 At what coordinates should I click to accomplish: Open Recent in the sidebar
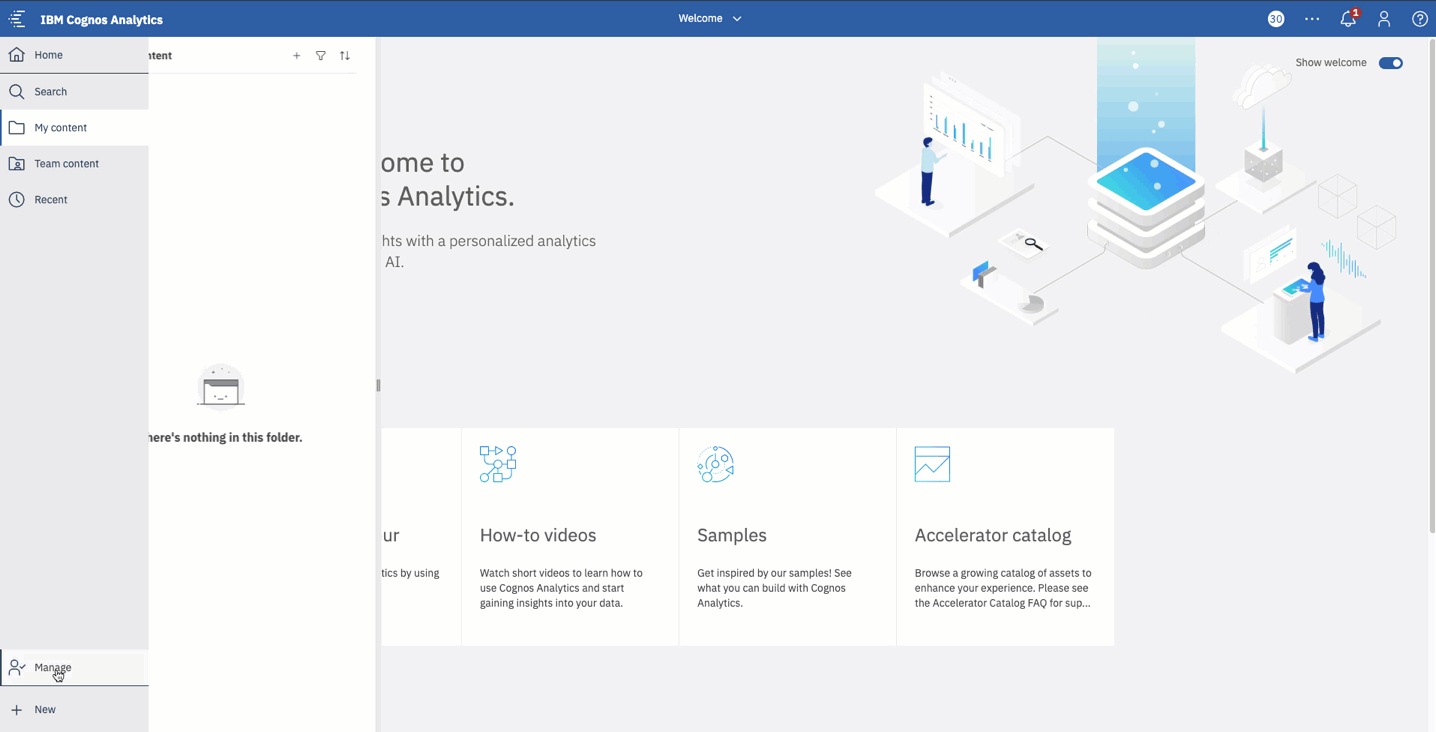tap(74, 199)
